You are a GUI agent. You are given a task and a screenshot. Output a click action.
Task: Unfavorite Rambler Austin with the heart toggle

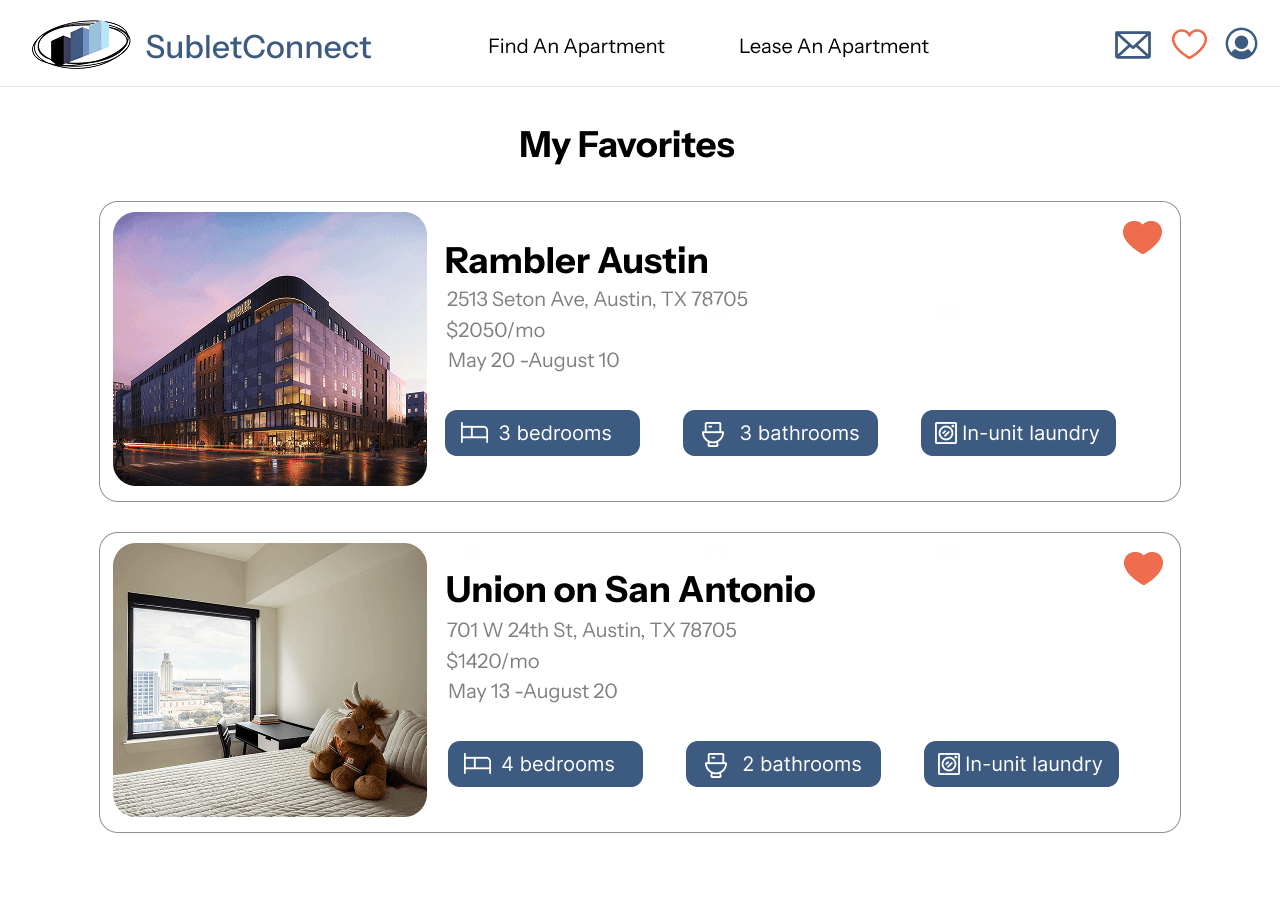pyautogui.click(x=1142, y=238)
